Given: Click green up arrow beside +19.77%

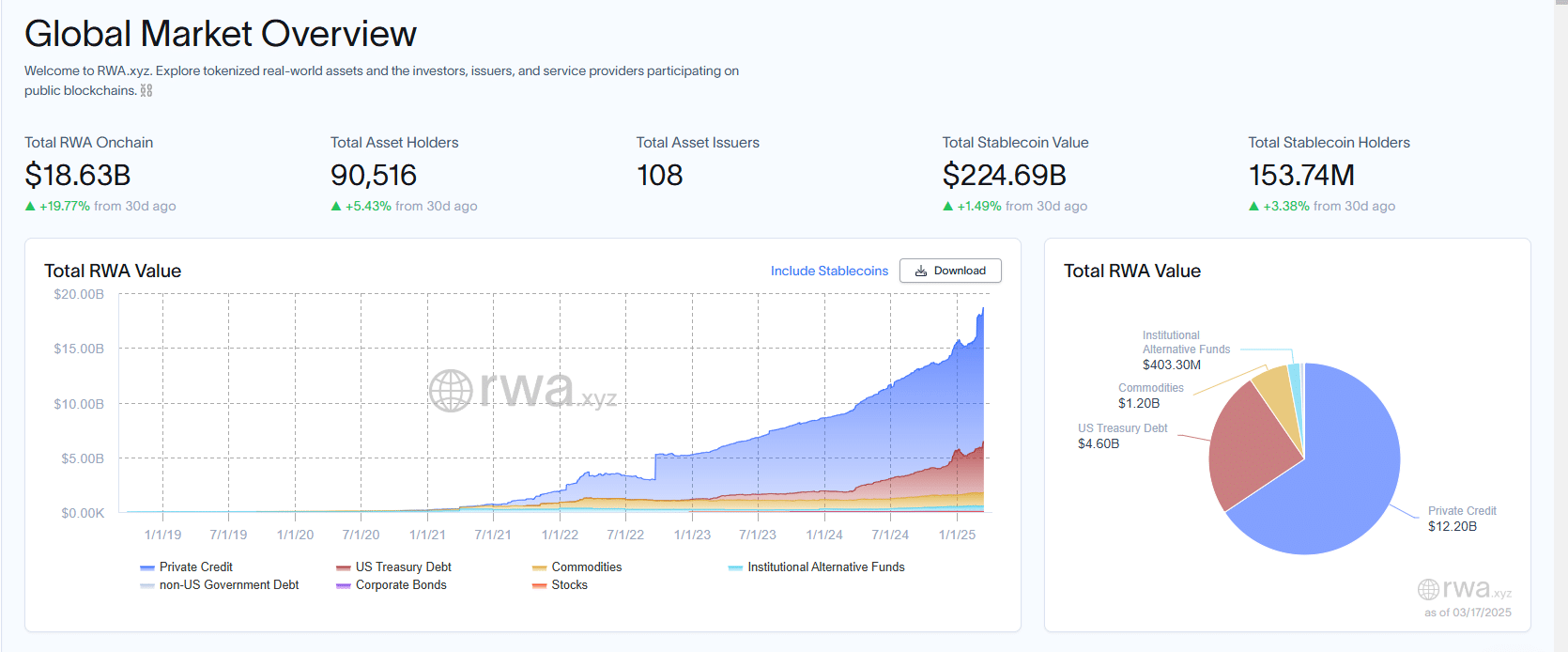Looking at the screenshot, I should click(x=30, y=207).
